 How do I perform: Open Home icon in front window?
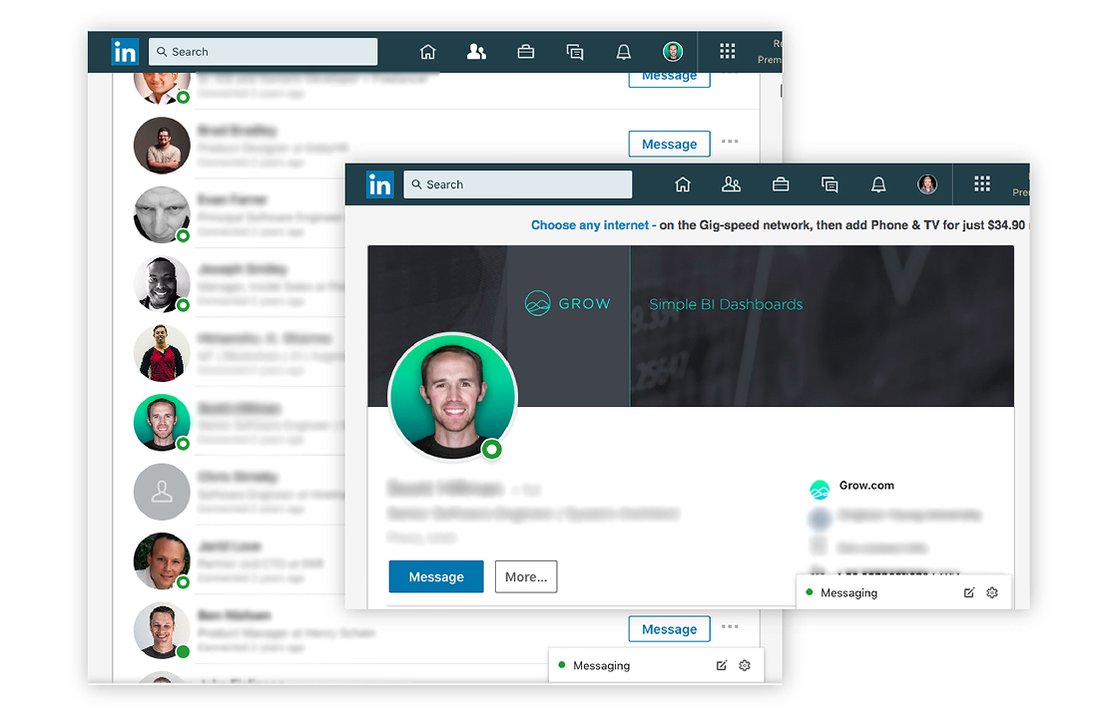683,185
